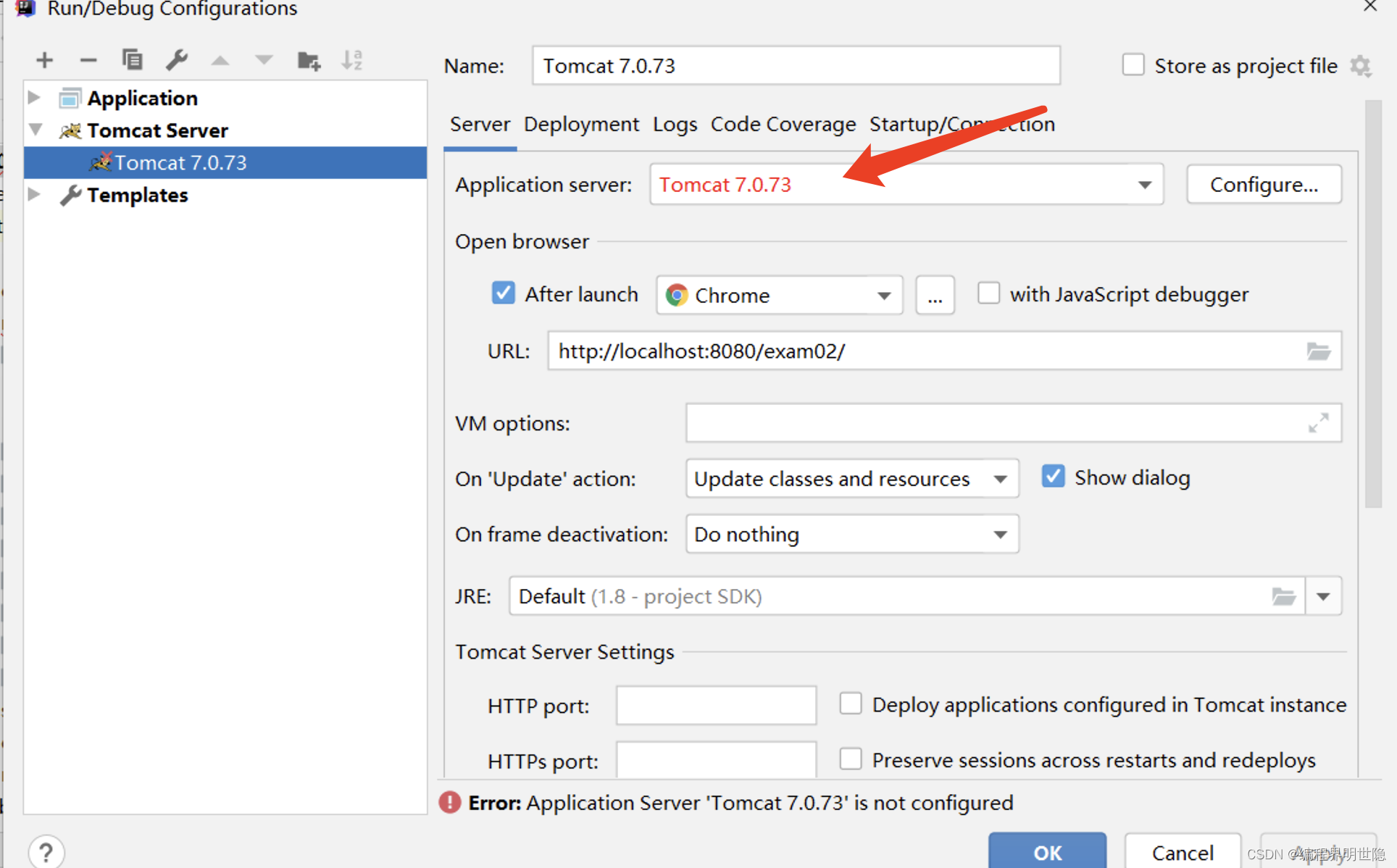Select Tomcat 7.0.73 configuration in tree
Screen dimensions: 1397x868
pos(225,162)
